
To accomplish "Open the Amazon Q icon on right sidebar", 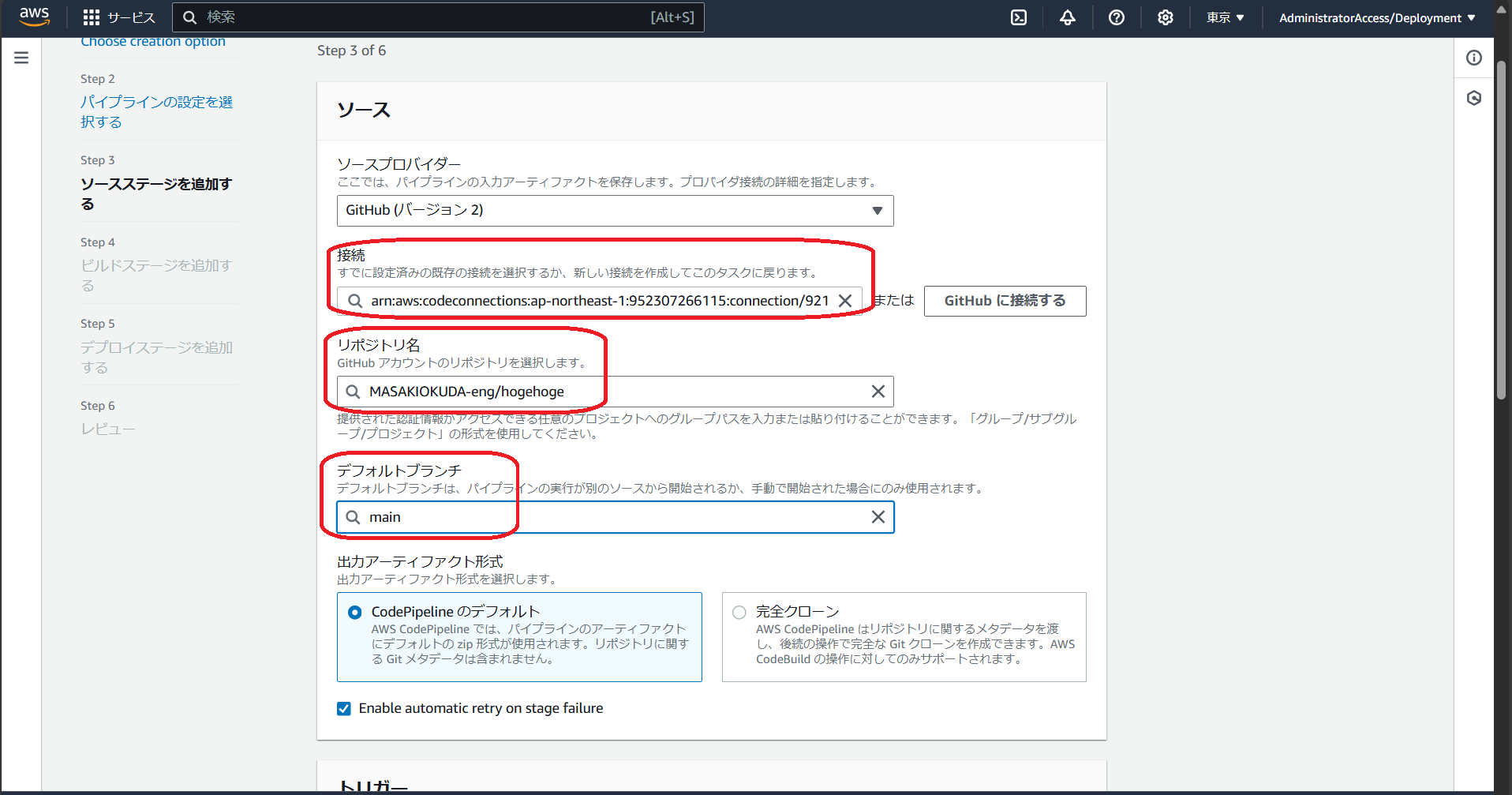I will click(1474, 98).
